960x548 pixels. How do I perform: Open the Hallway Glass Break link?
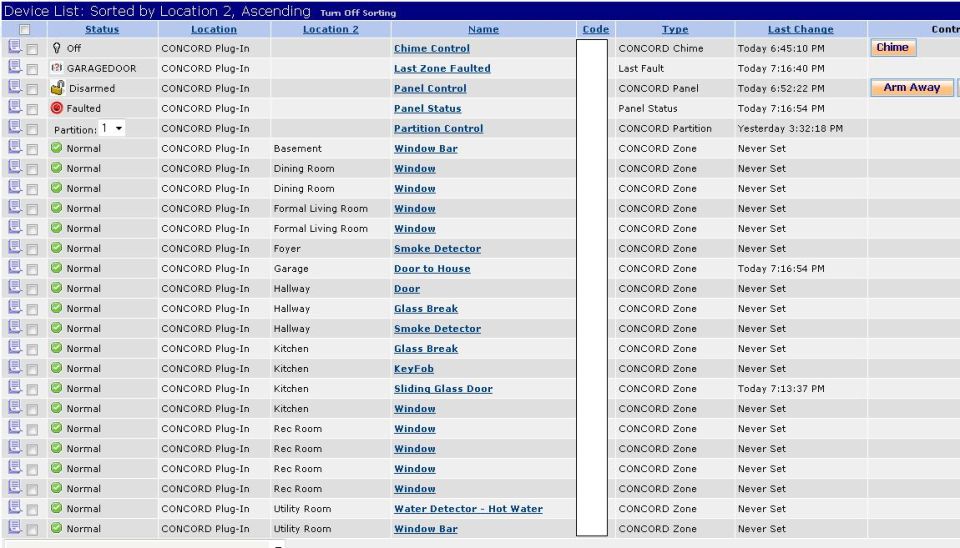pos(426,308)
